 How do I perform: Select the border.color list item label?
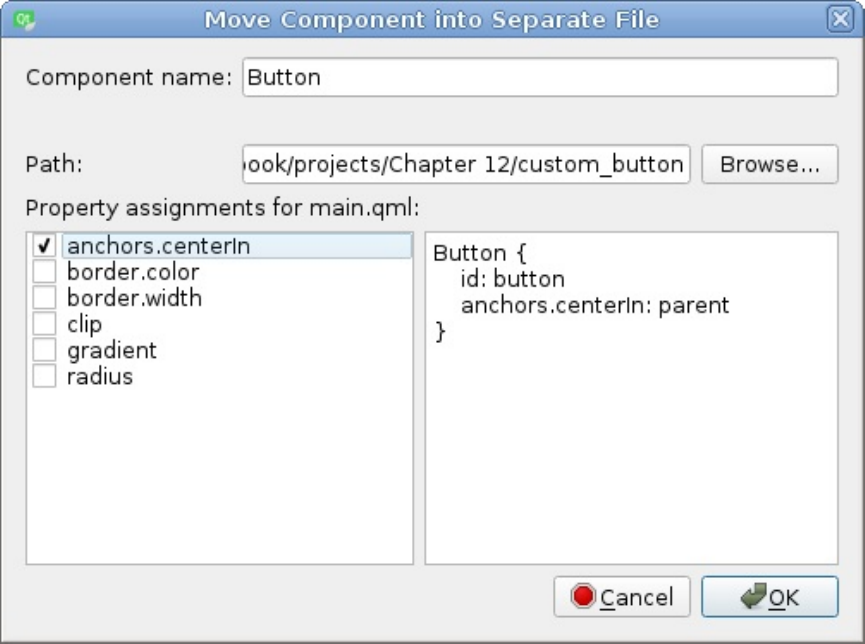[x=133, y=272]
